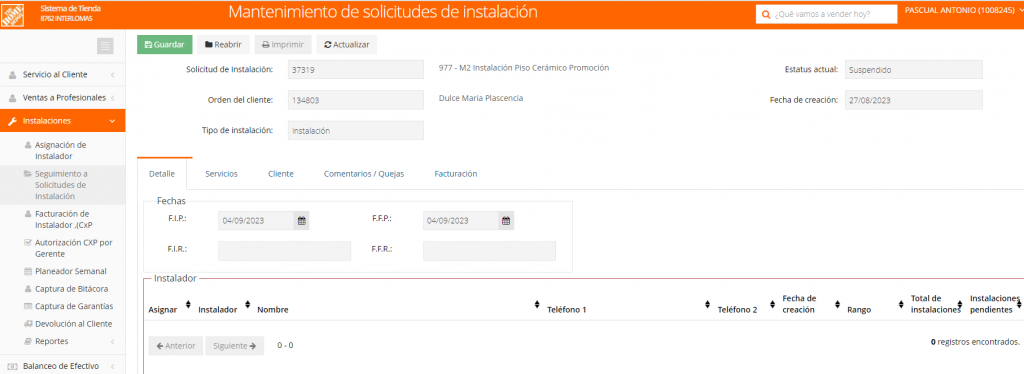Click the 977 - M2 Instalación Piso Cerámico text
This screenshot has width=1024, height=374.
[524, 67]
